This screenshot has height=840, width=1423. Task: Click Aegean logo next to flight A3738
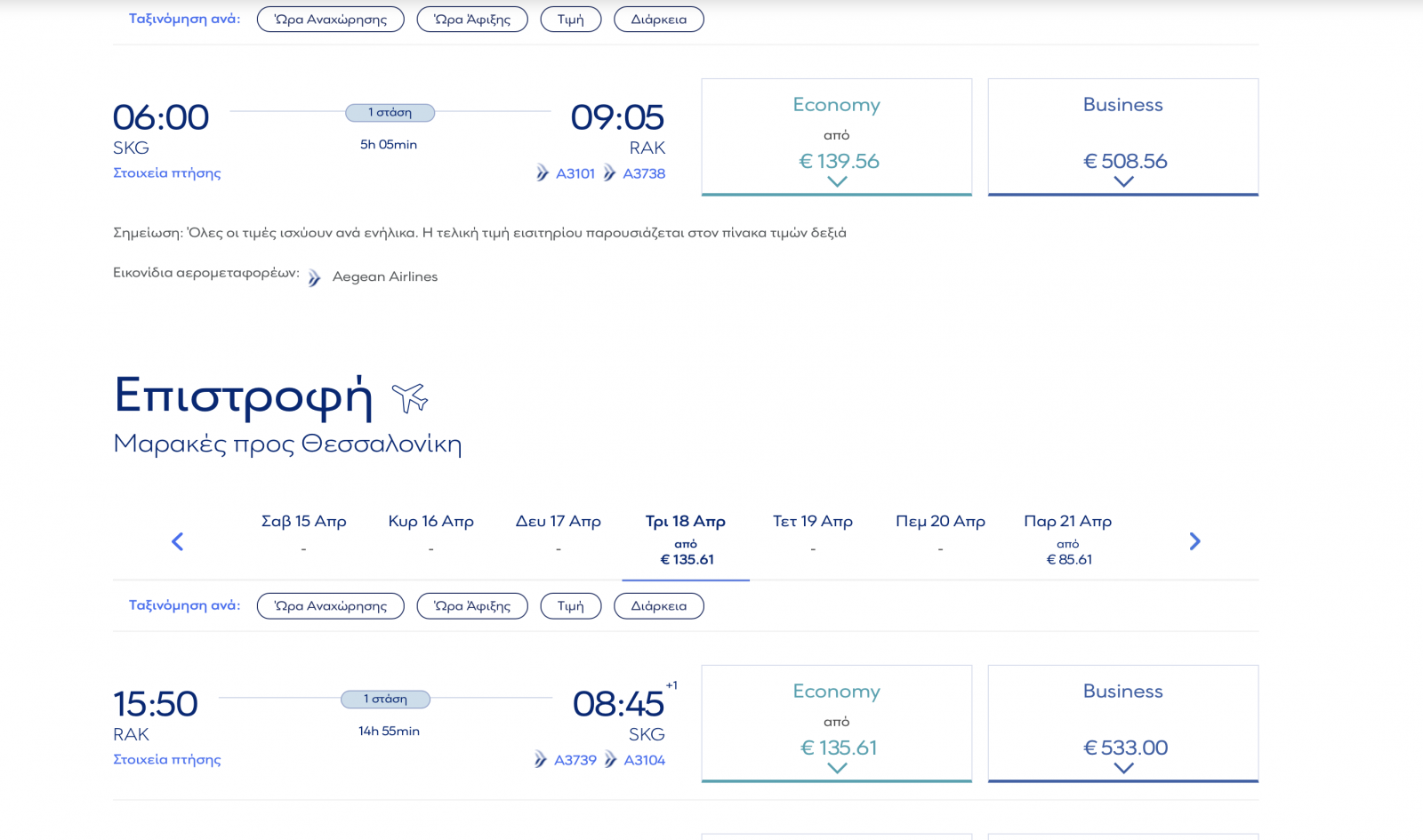click(x=609, y=173)
